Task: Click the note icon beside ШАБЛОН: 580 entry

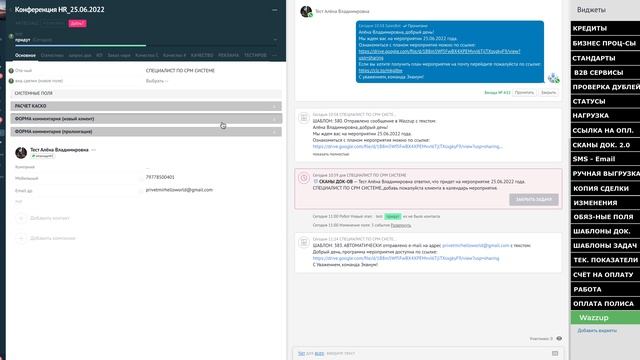Action: 304,118
